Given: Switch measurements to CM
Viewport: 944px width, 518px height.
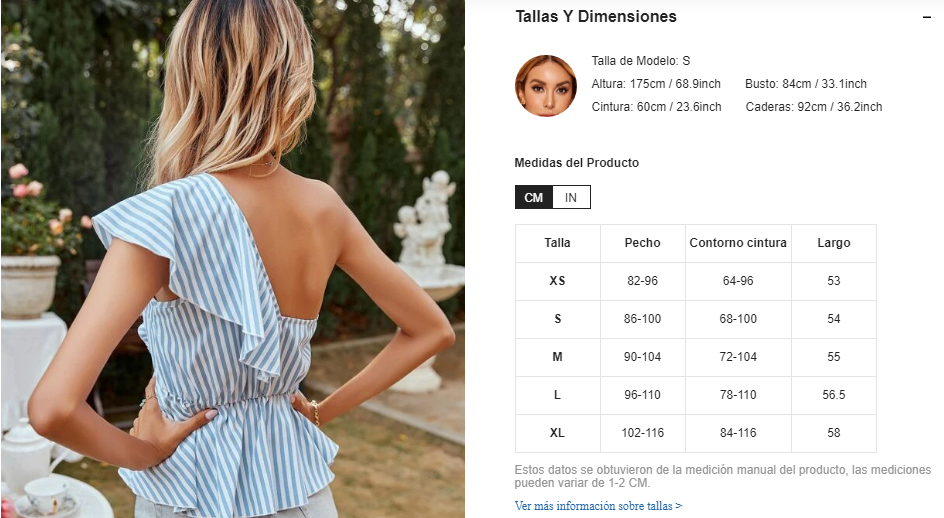Looking at the screenshot, I should pyautogui.click(x=533, y=197).
